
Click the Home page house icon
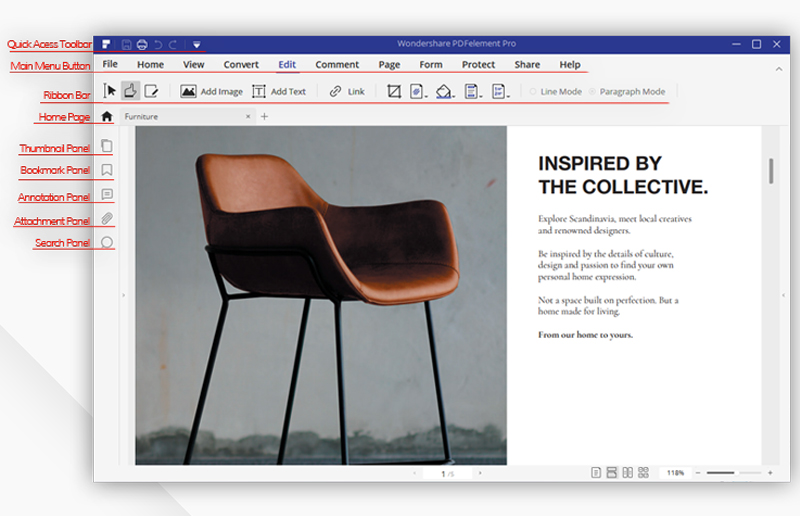(x=107, y=116)
